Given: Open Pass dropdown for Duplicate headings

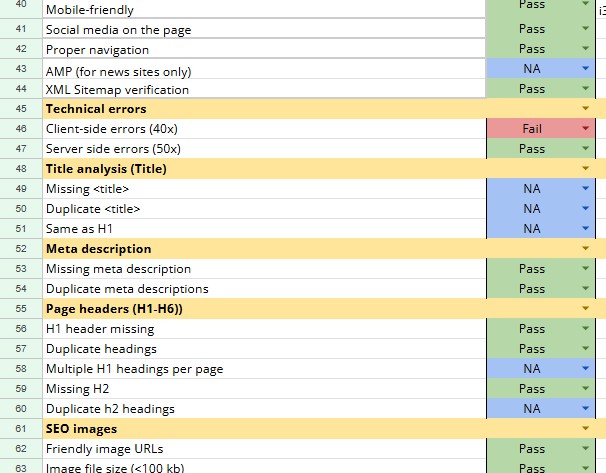Looking at the screenshot, I should [585, 349].
